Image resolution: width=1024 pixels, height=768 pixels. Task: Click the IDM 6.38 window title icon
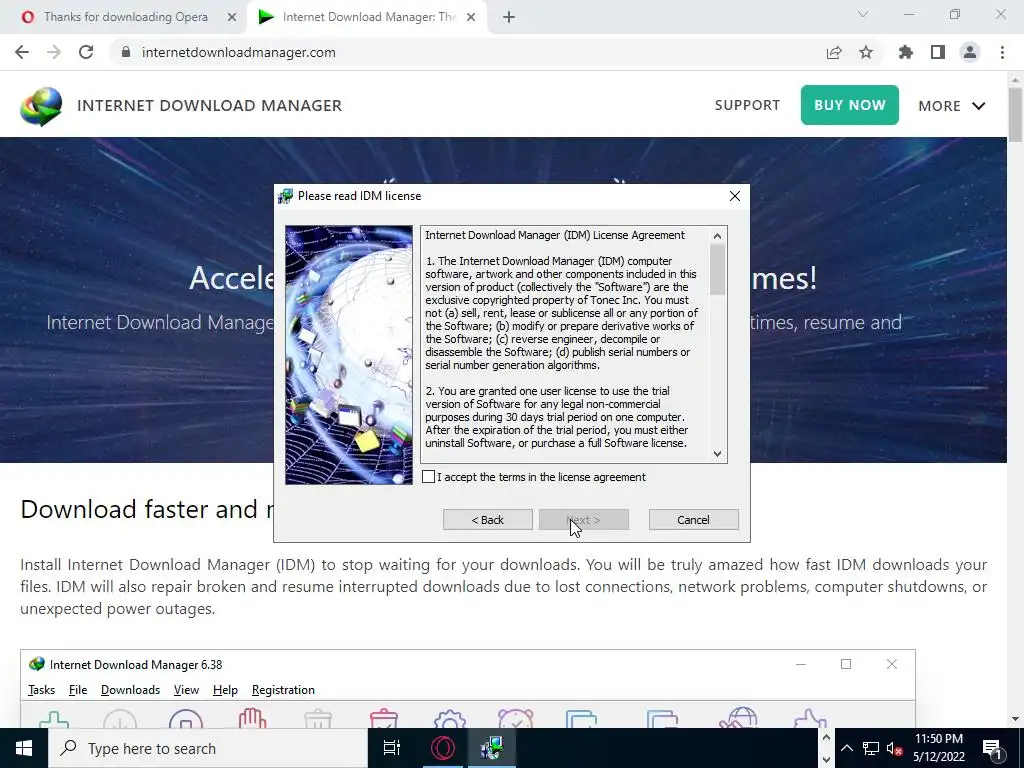(37, 664)
